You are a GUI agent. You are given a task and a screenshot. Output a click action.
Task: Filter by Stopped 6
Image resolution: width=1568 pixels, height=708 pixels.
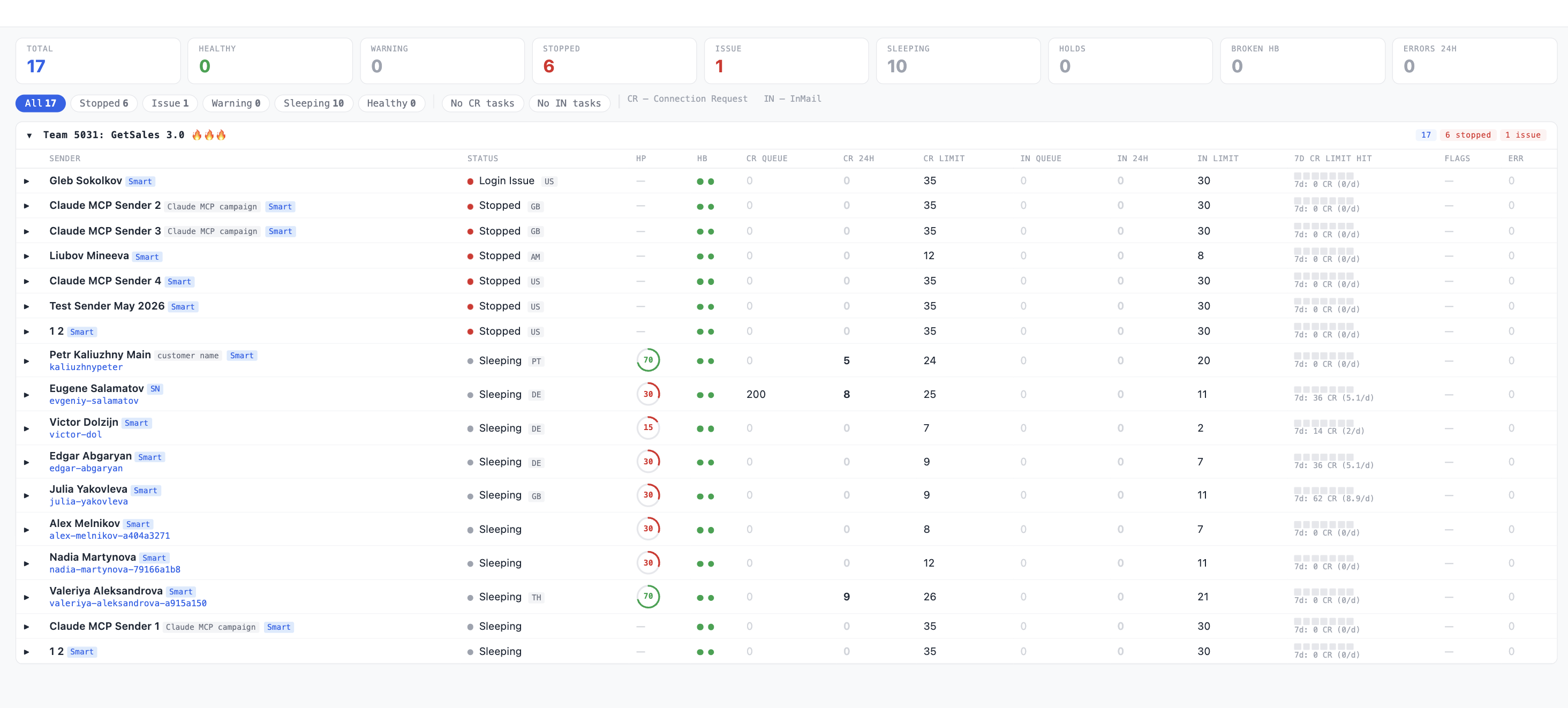pos(103,103)
